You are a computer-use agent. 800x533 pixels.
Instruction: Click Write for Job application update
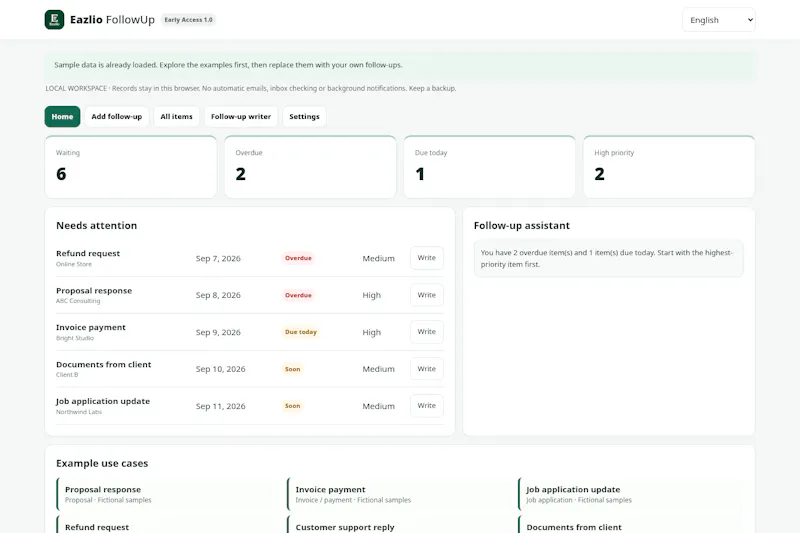(x=427, y=405)
